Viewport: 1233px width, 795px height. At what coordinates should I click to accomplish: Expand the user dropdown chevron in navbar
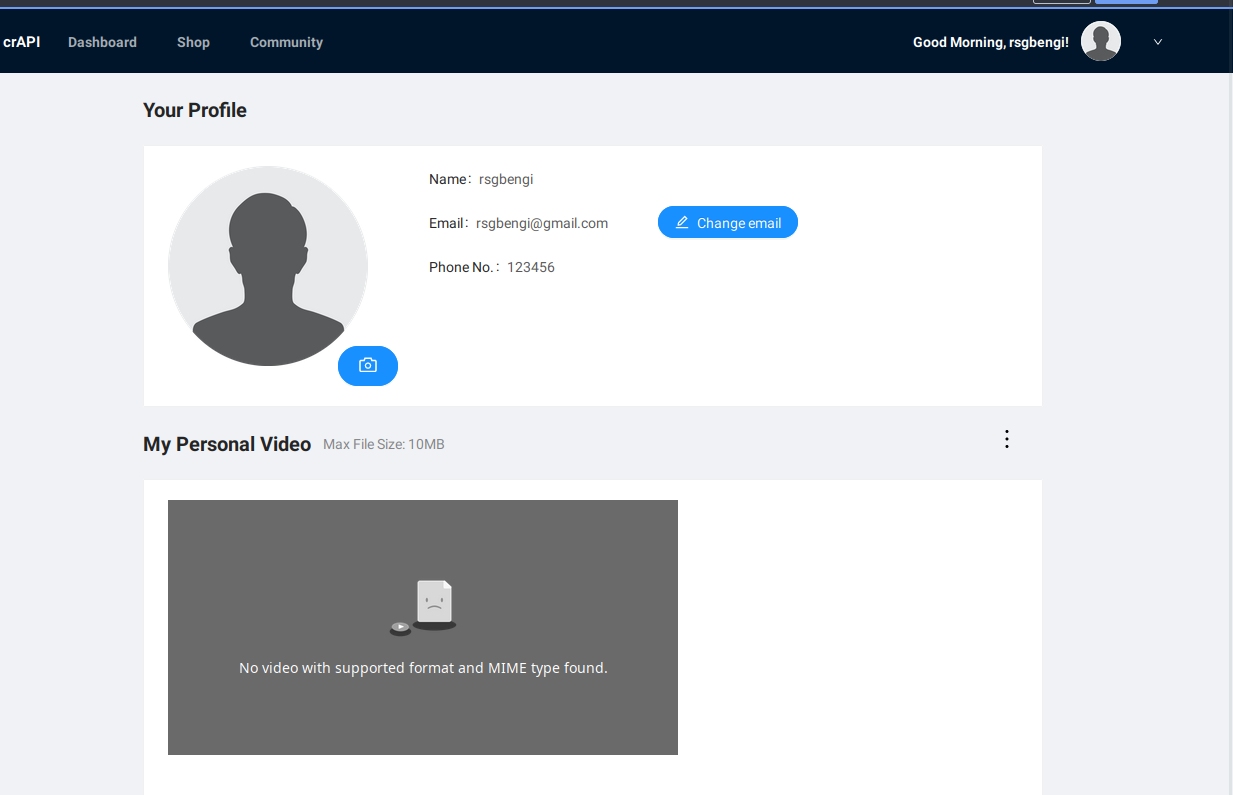(1158, 42)
